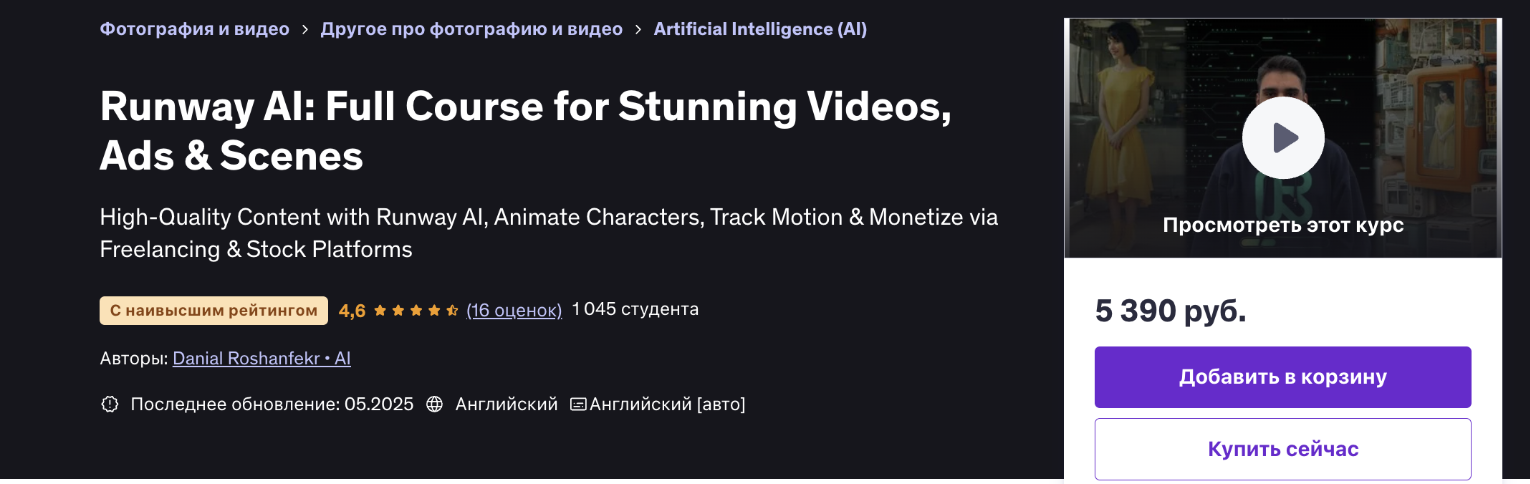Image resolution: width=1530 pixels, height=484 pixels.
Task: Click Добавить в корзину button
Action: (x=1283, y=377)
